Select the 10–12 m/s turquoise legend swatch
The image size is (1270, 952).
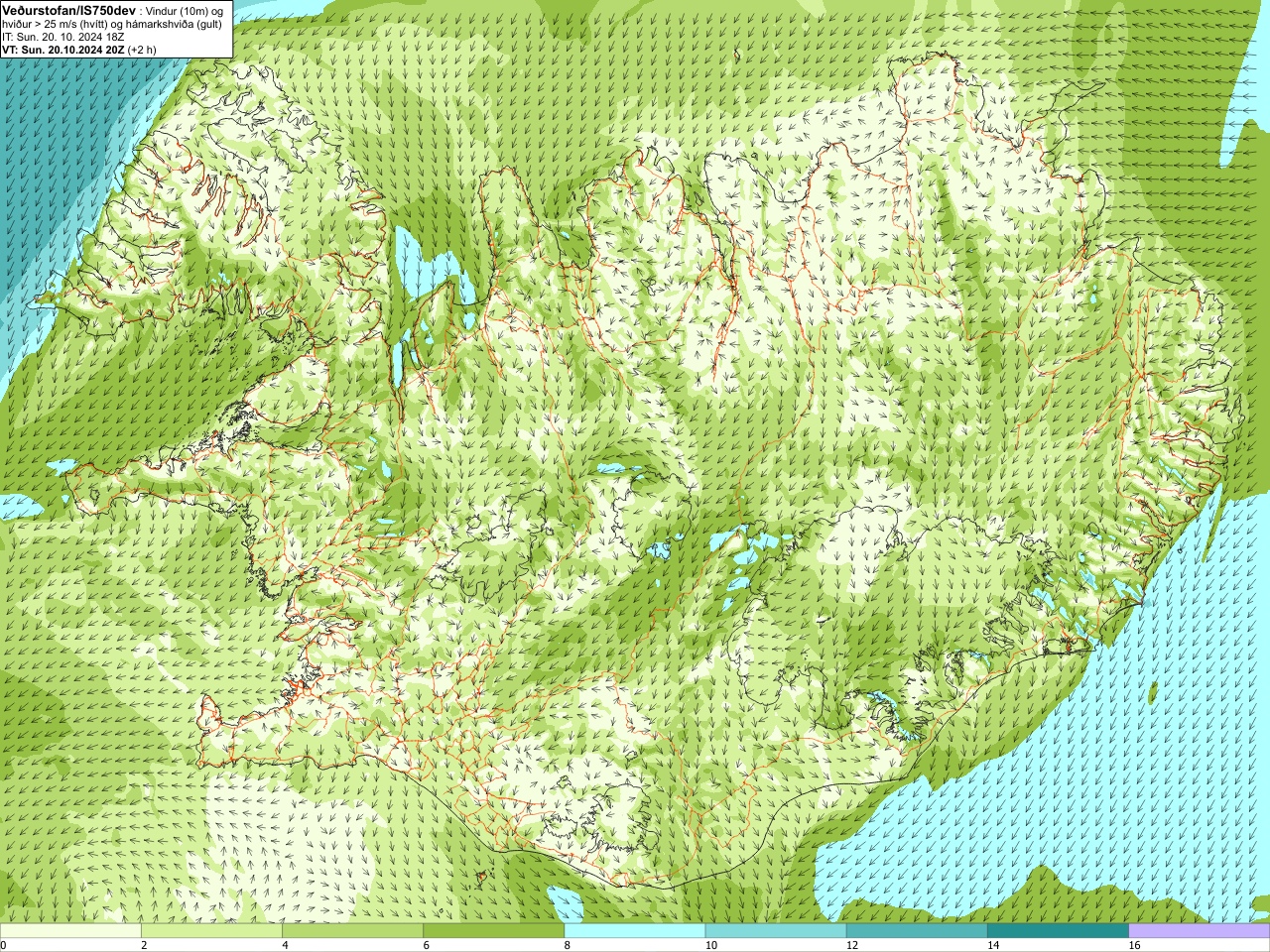click(776, 931)
